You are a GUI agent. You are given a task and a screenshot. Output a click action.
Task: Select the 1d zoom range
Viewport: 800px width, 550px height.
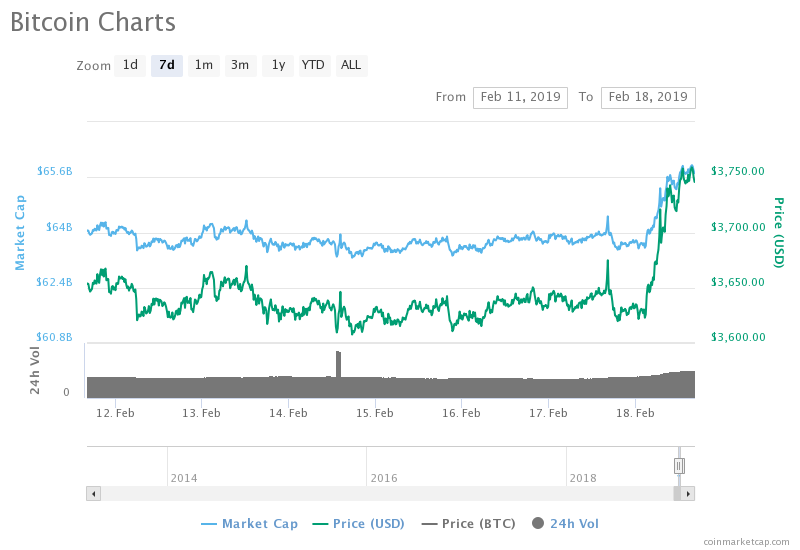click(130, 66)
